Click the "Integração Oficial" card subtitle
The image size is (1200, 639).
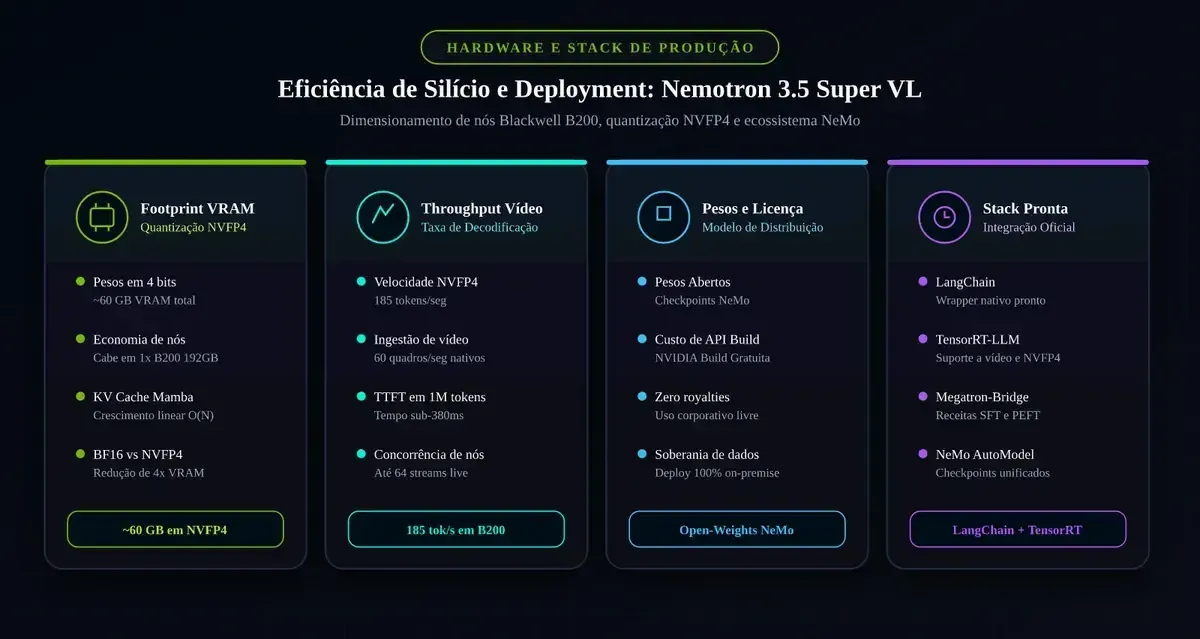click(1029, 227)
